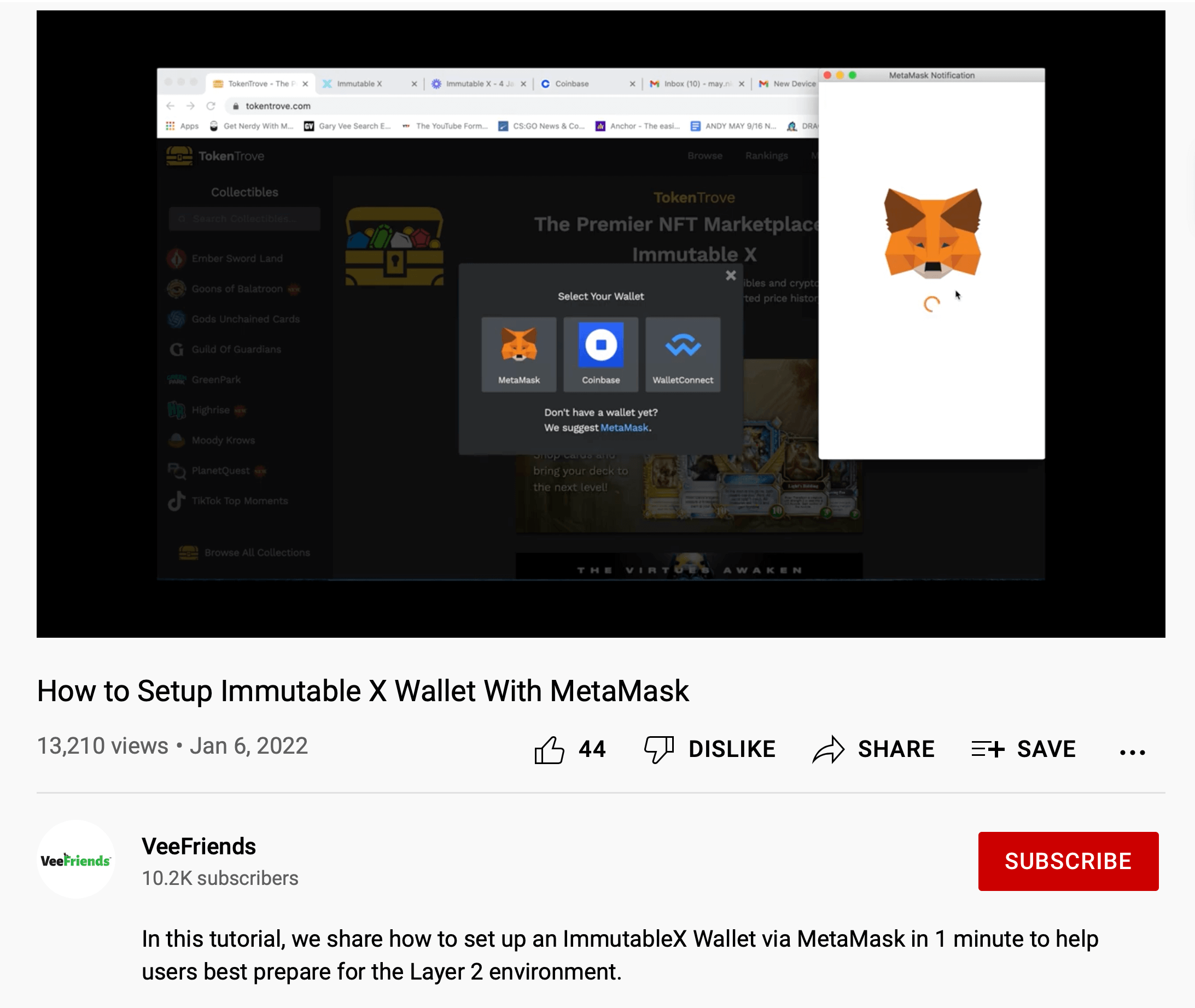Close the Select Your Wallet dialog
The width and height of the screenshot is (1195, 1008).
[730, 276]
